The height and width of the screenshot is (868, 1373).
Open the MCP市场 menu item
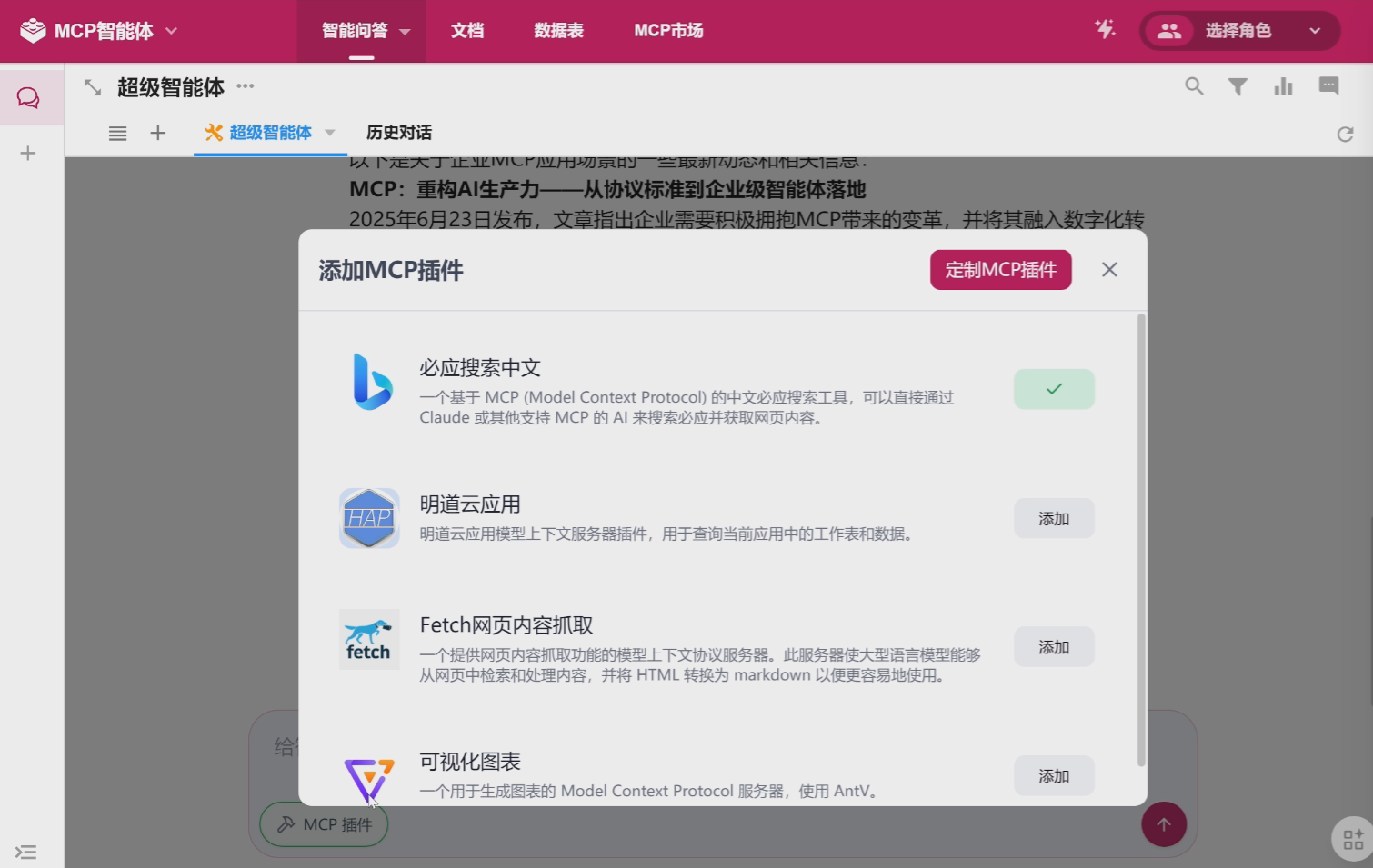point(668,31)
